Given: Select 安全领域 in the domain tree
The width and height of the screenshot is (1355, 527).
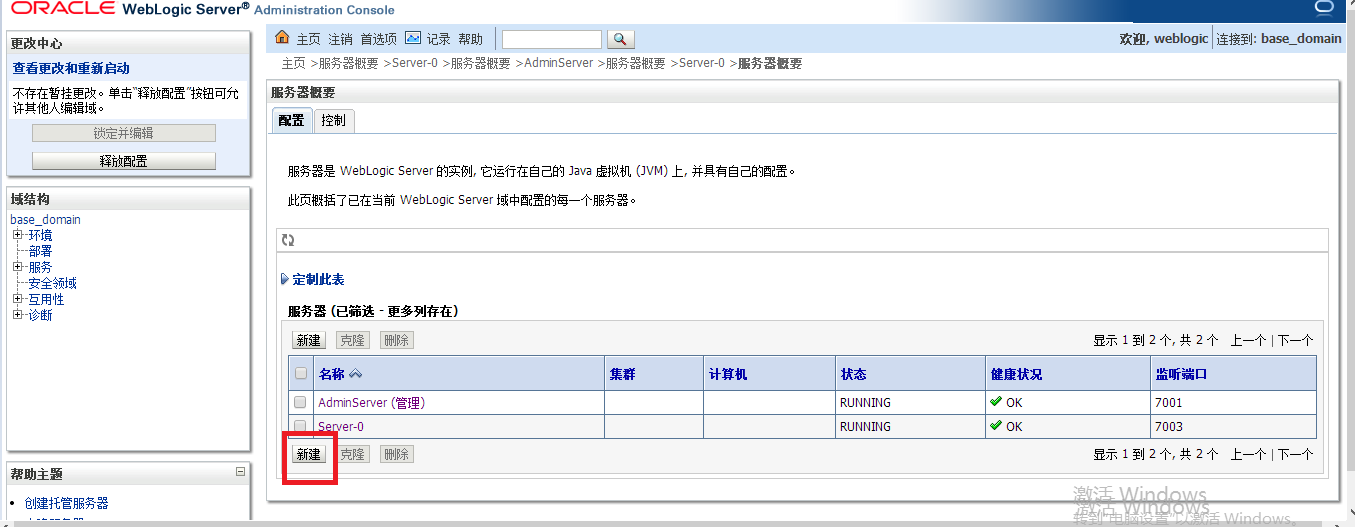Looking at the screenshot, I should 52,283.
